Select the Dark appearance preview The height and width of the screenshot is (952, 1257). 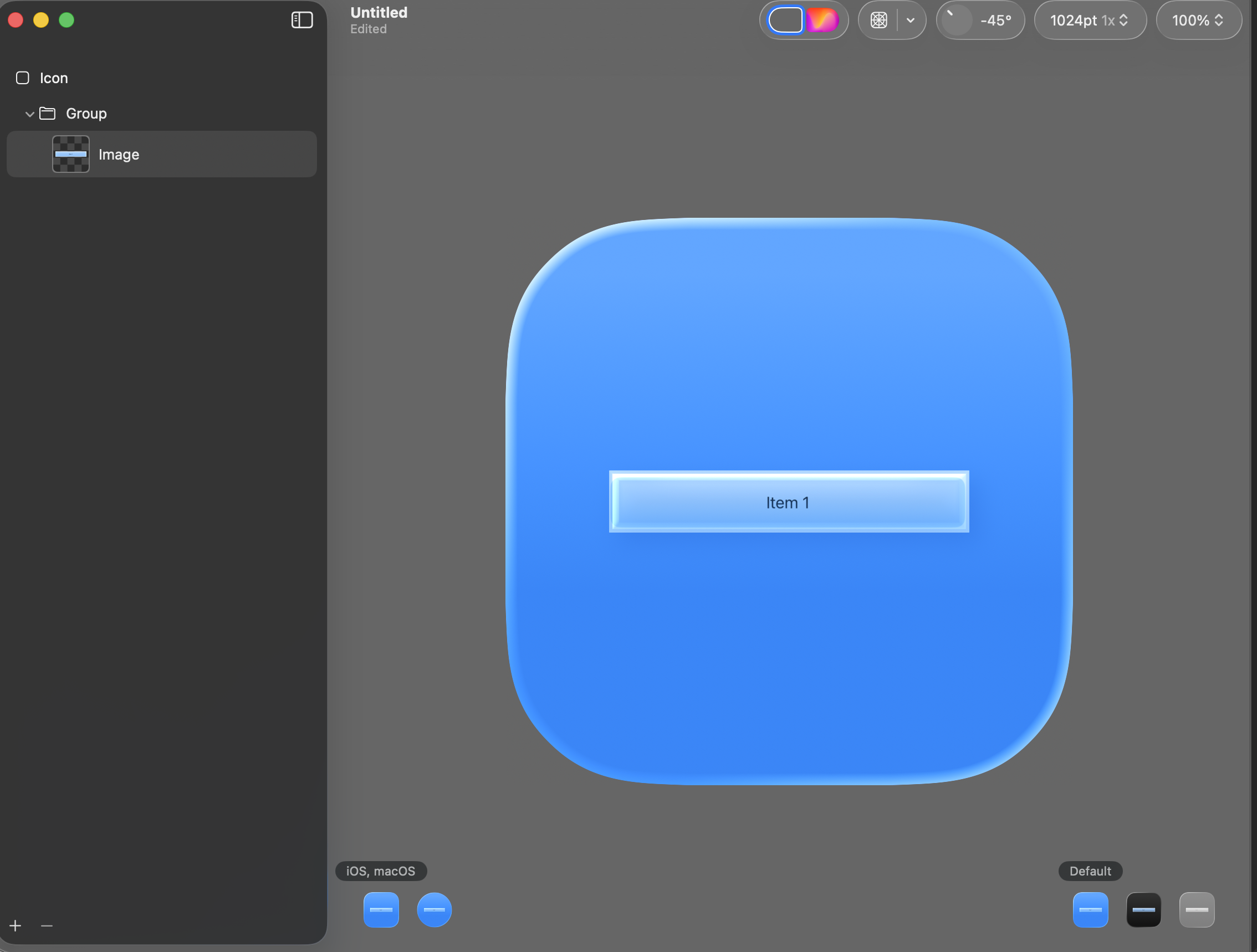[x=1143, y=909]
